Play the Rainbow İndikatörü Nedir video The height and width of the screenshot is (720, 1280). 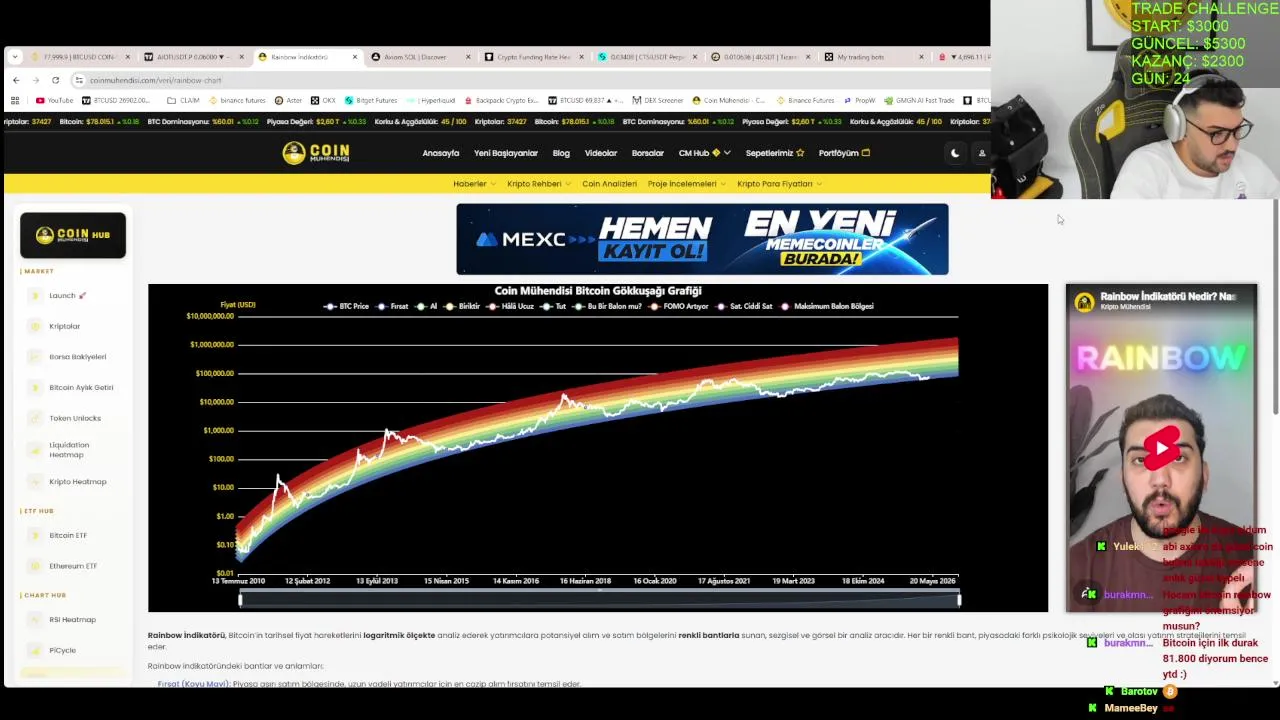[1161, 448]
